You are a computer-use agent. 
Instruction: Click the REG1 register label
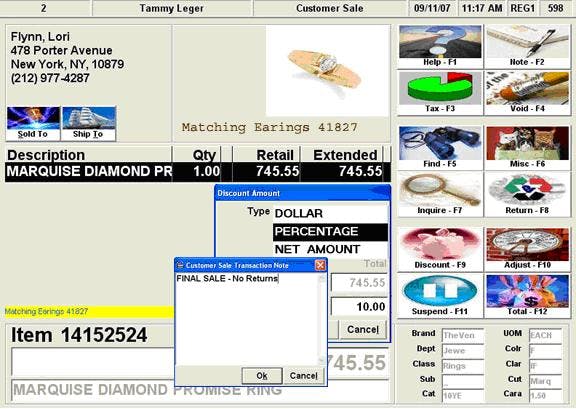[522, 8]
